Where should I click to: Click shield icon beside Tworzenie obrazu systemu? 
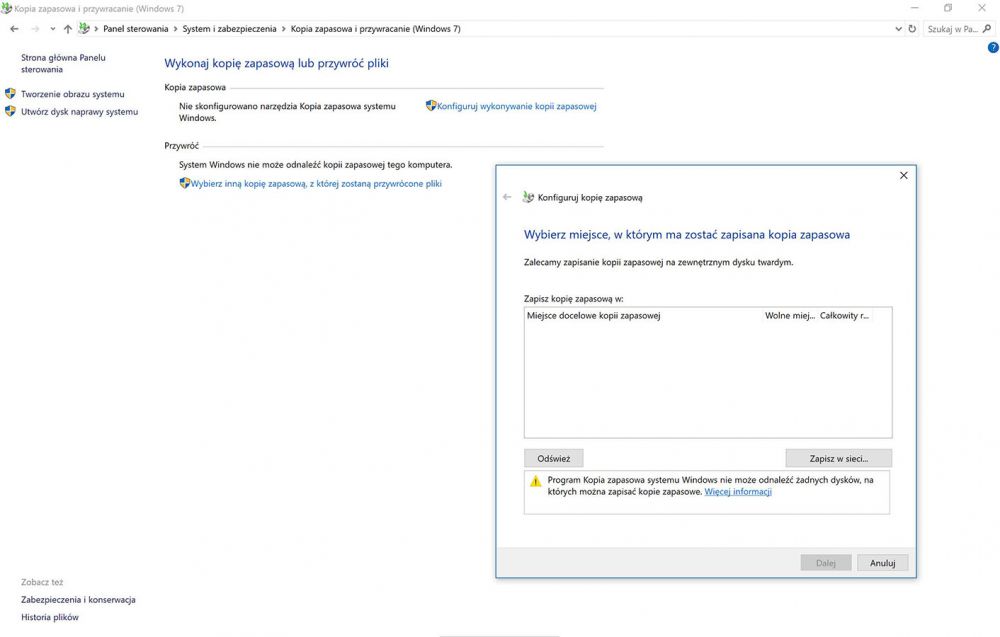pos(10,94)
